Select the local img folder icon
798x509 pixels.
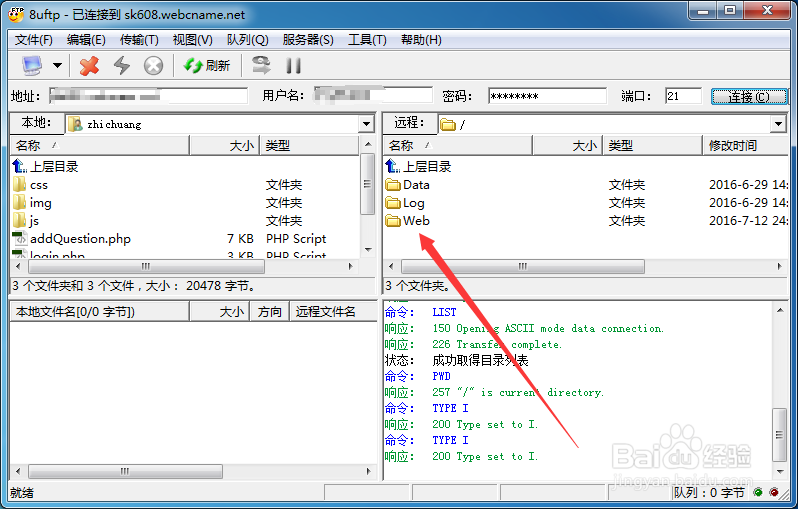coord(19,203)
